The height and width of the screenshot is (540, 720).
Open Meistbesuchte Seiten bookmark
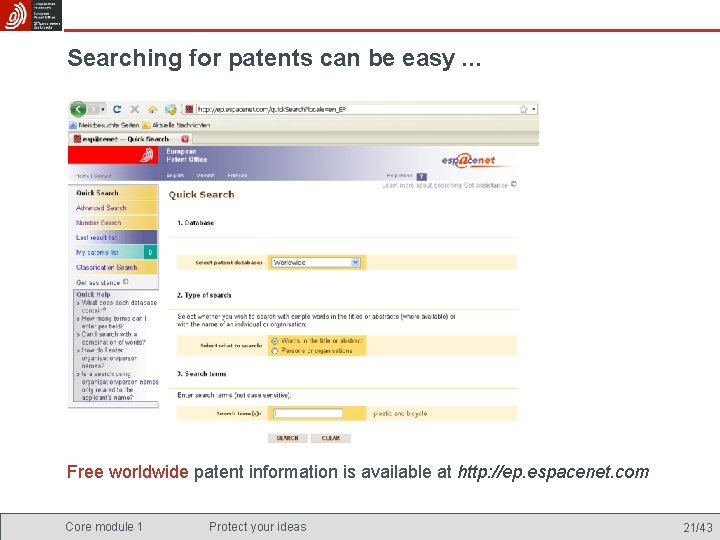click(104, 125)
